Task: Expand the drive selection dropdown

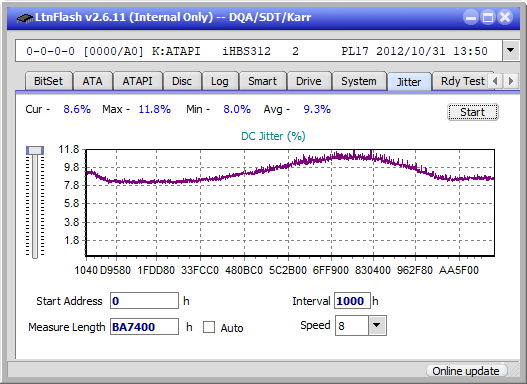Action: click(511, 51)
